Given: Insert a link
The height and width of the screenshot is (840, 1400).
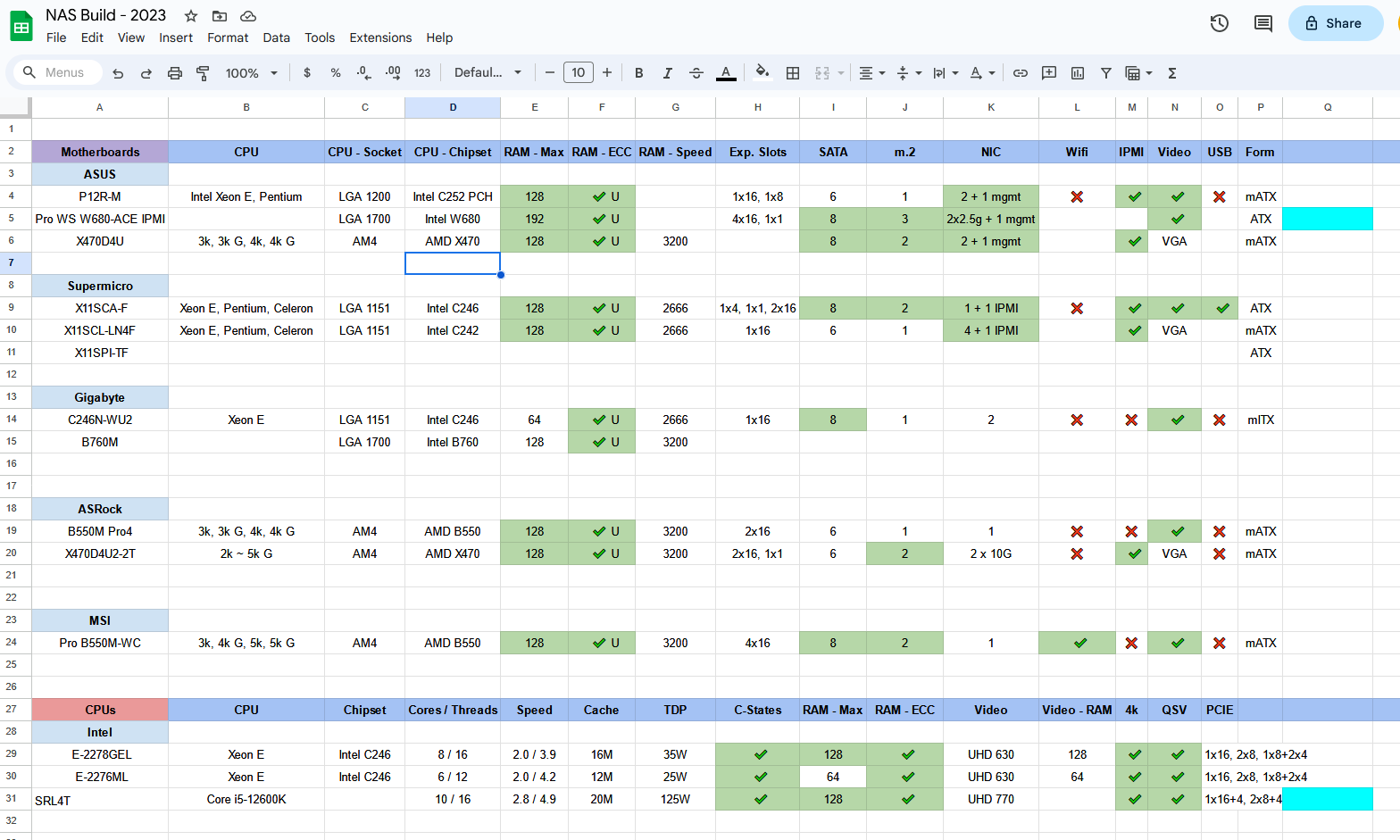Looking at the screenshot, I should point(1021,73).
